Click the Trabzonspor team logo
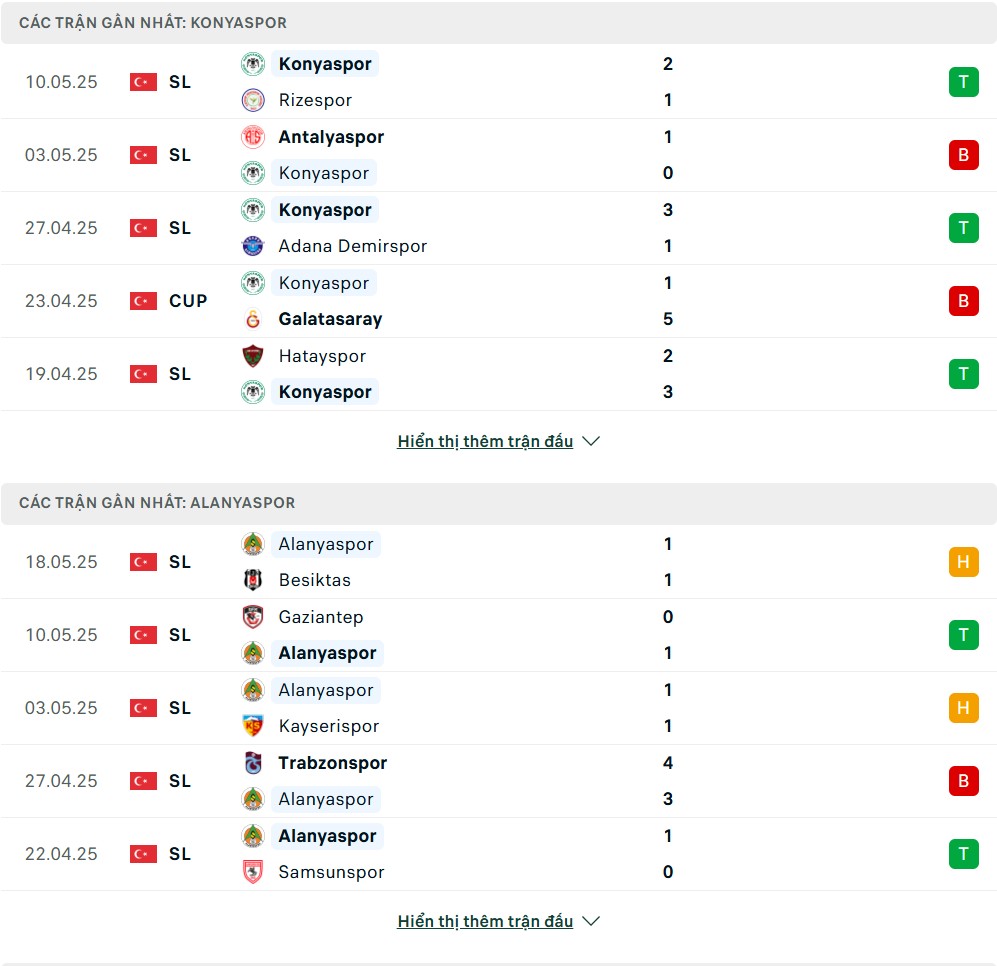This screenshot has height=966, width=997. coord(253,762)
